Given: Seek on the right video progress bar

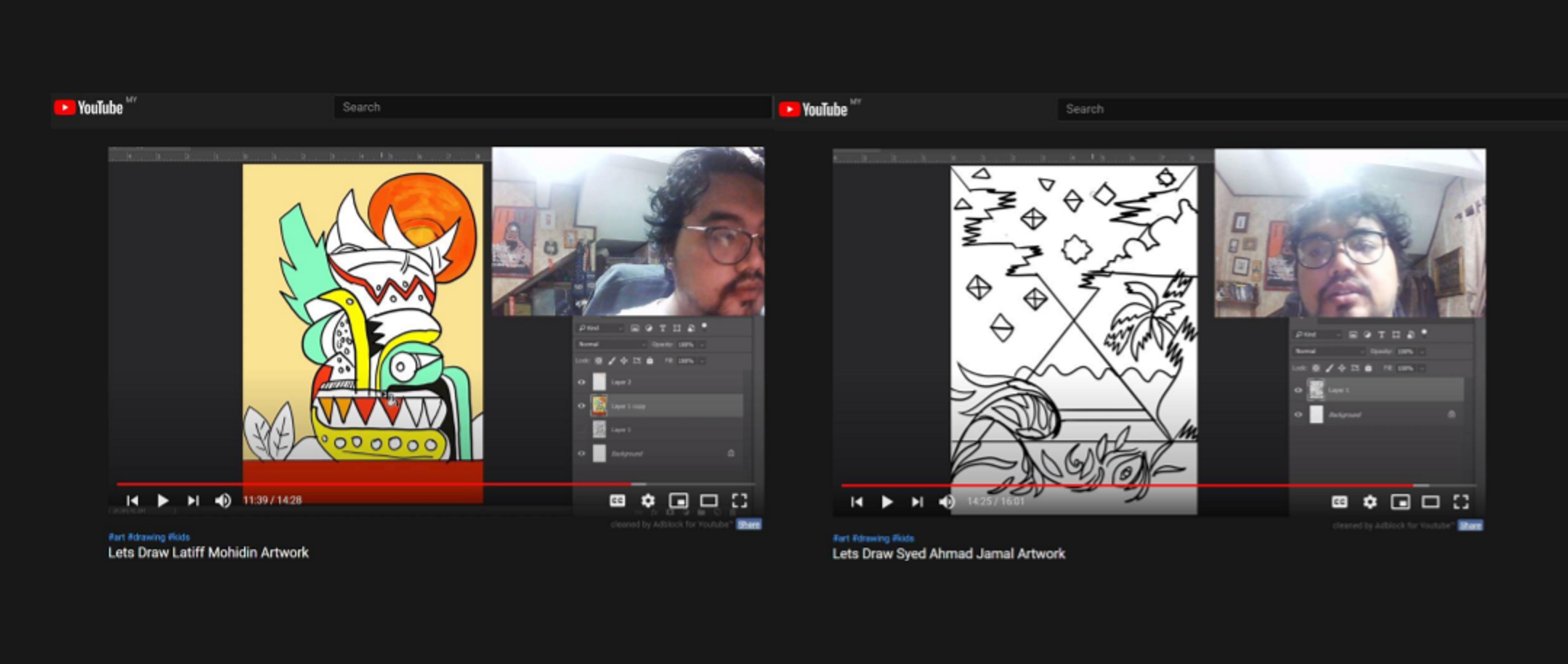Looking at the screenshot, I should 1159,485.
